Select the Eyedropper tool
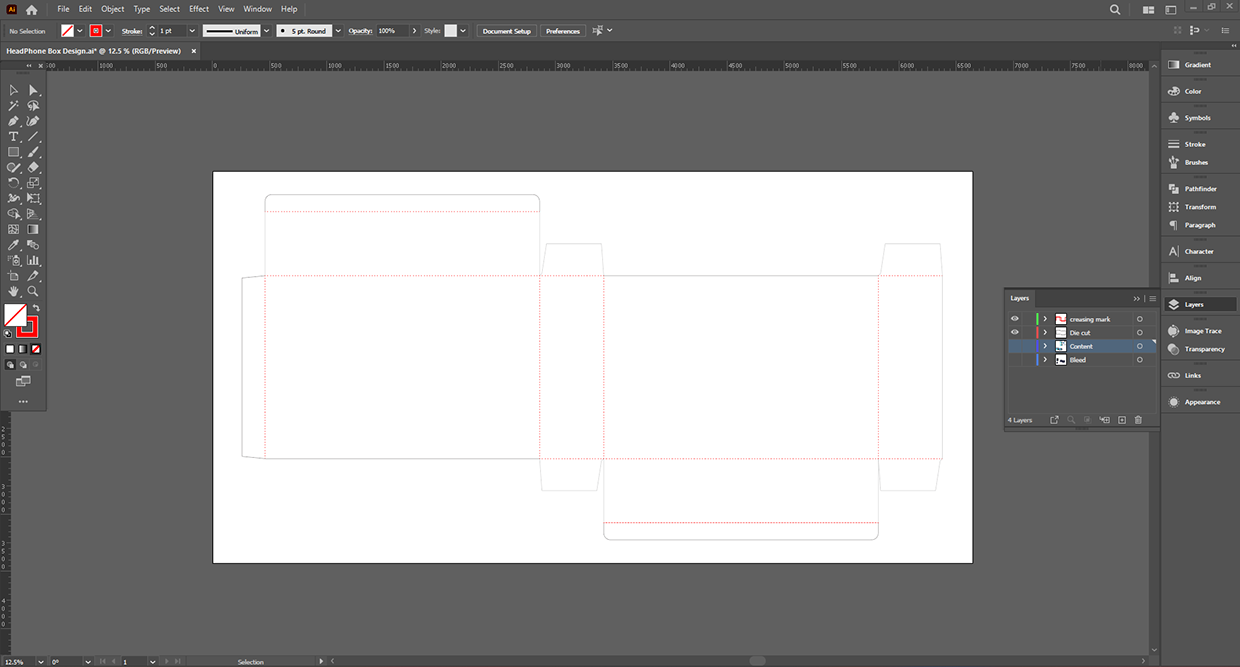The height and width of the screenshot is (667, 1240). pos(14,245)
